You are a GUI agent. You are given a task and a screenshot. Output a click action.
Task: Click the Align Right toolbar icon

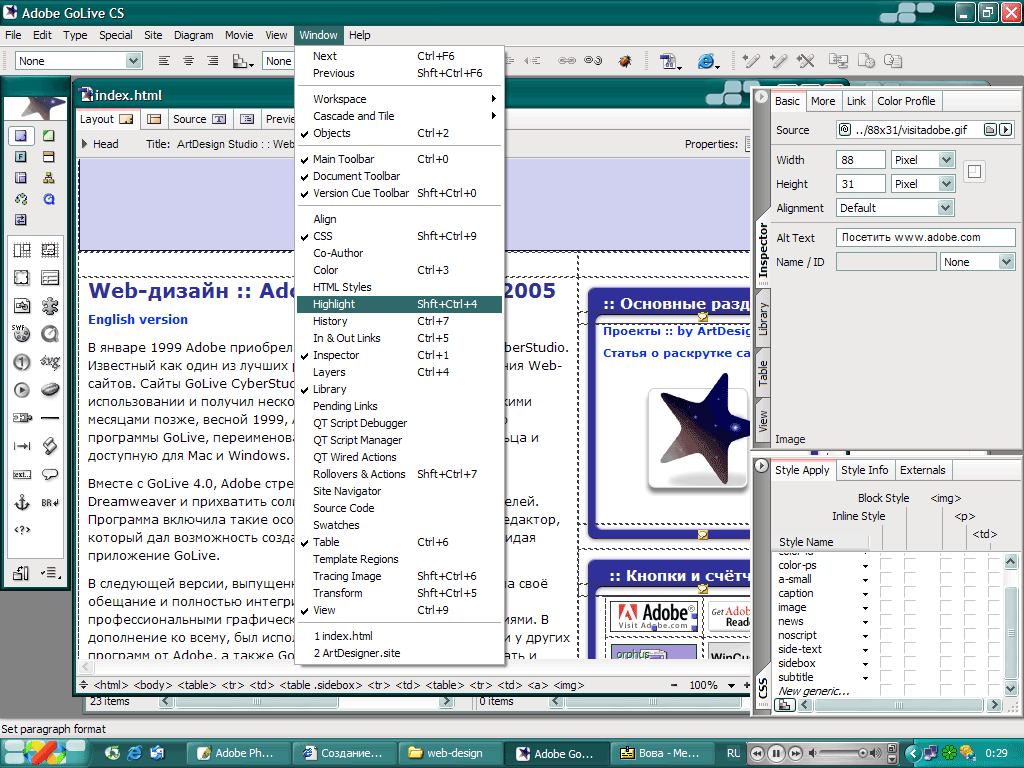(x=212, y=61)
